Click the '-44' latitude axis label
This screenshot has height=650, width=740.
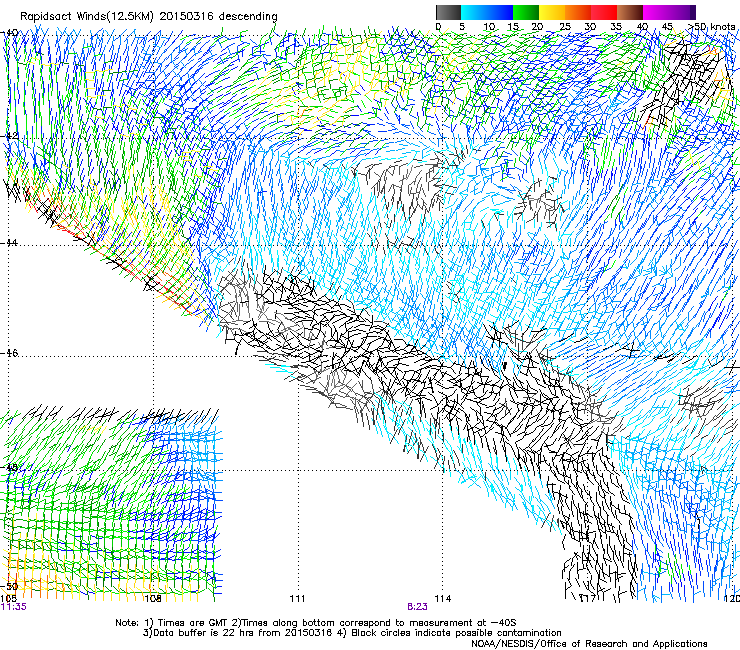click(10, 243)
